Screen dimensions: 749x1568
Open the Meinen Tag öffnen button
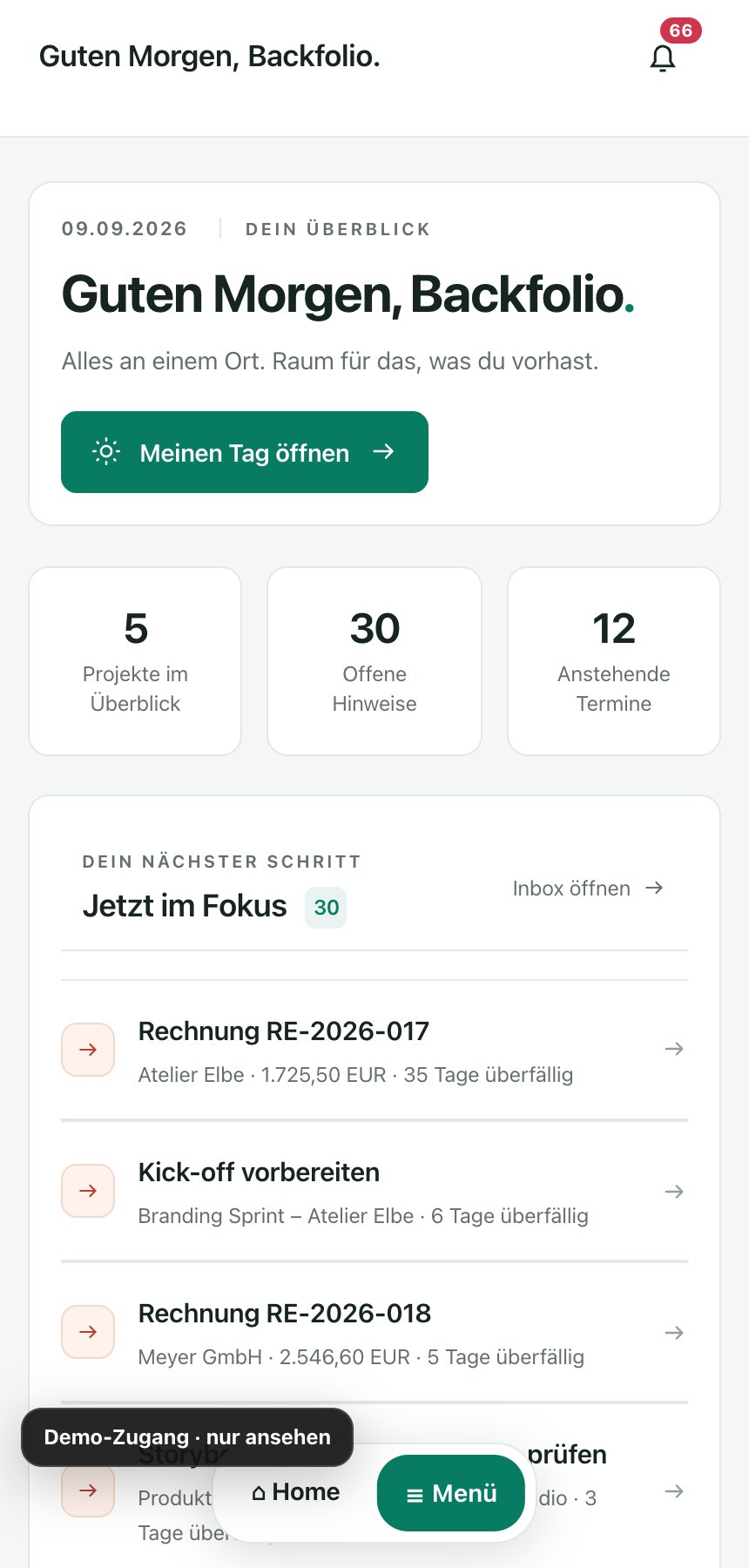245,452
